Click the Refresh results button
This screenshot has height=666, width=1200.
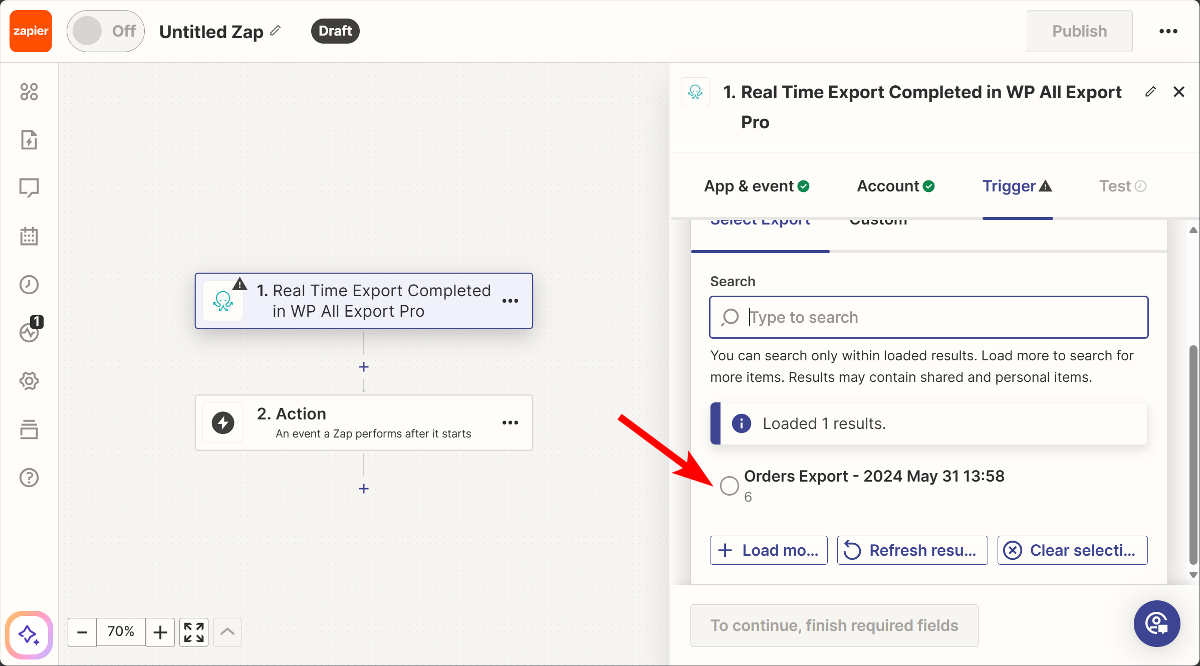pyautogui.click(x=912, y=550)
